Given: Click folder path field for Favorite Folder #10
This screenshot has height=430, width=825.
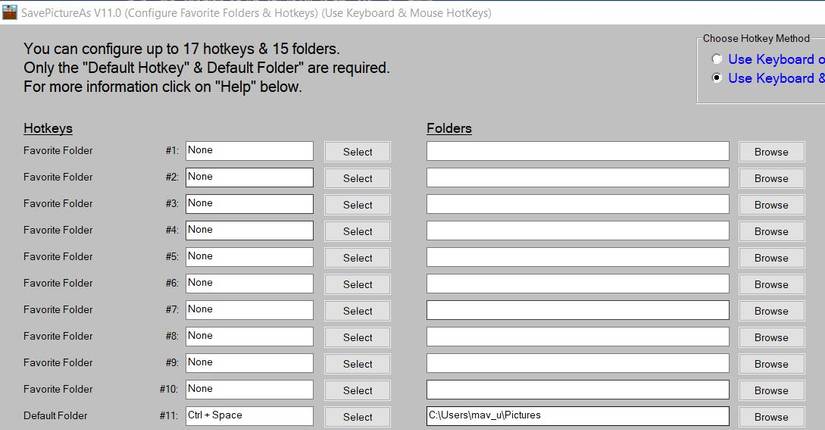Looking at the screenshot, I should click(x=578, y=389).
